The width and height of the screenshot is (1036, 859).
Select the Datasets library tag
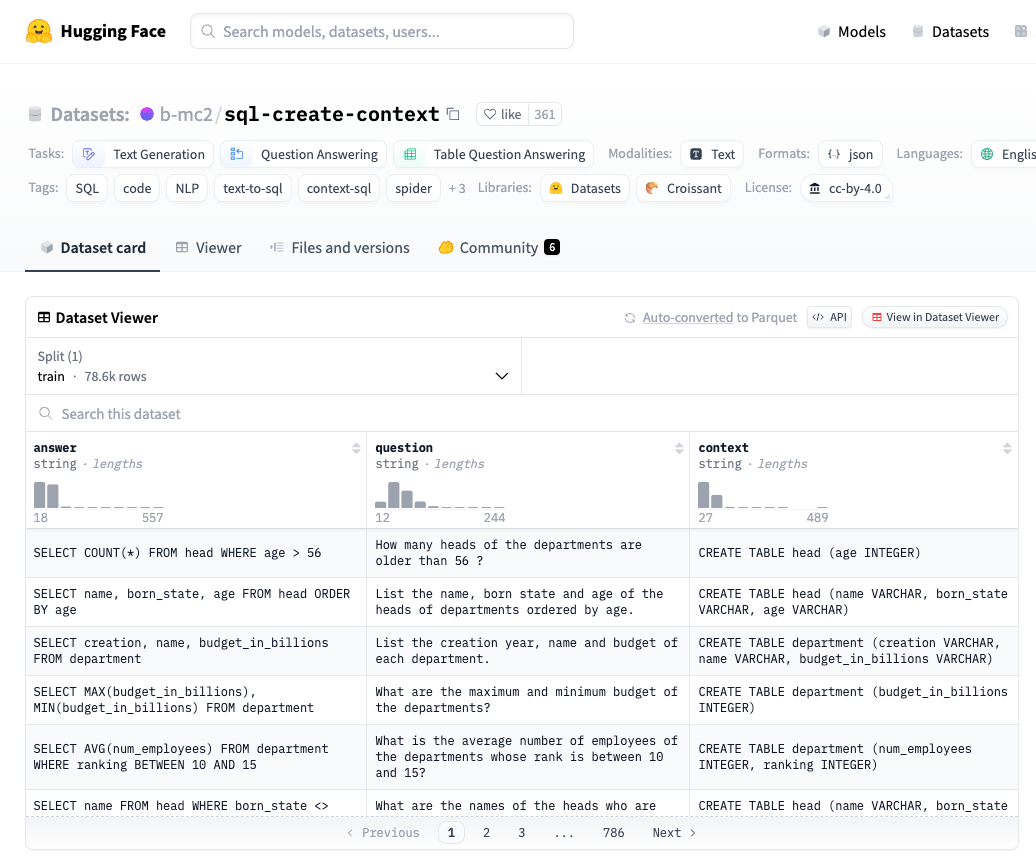point(585,188)
